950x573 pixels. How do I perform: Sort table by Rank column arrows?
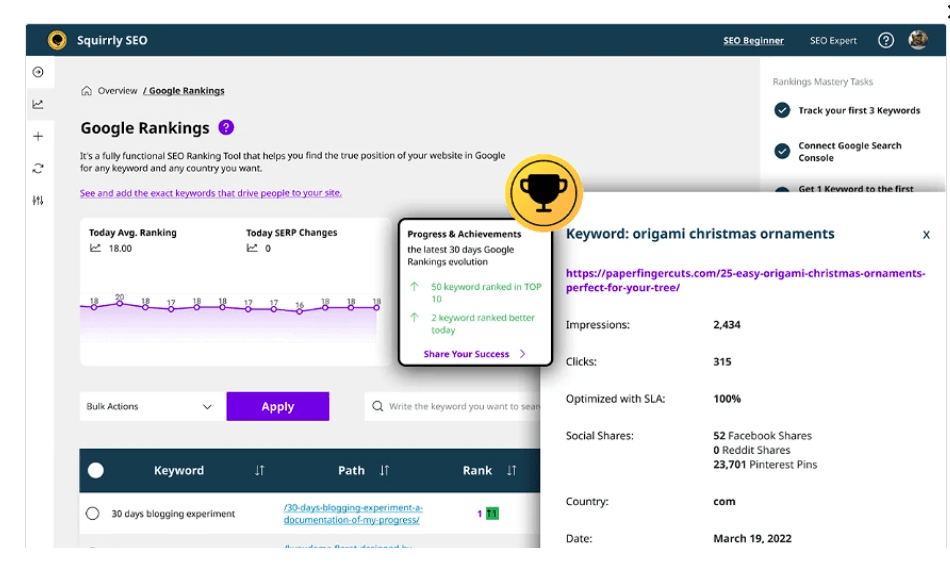(511, 470)
